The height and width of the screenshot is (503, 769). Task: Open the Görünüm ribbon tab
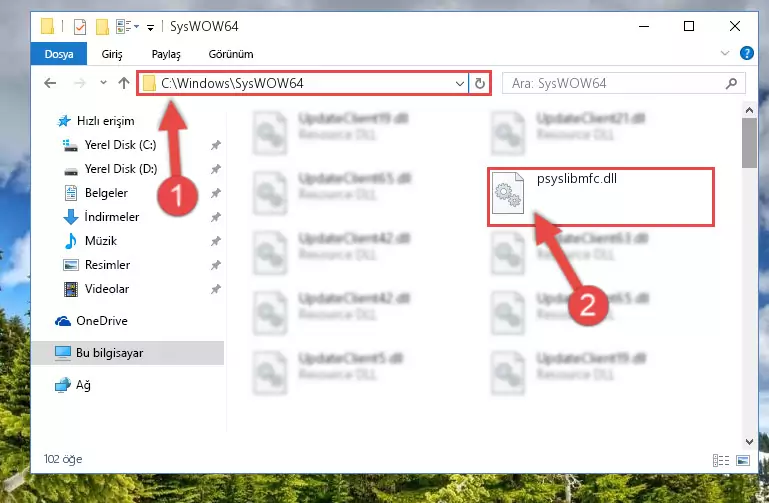coord(231,54)
